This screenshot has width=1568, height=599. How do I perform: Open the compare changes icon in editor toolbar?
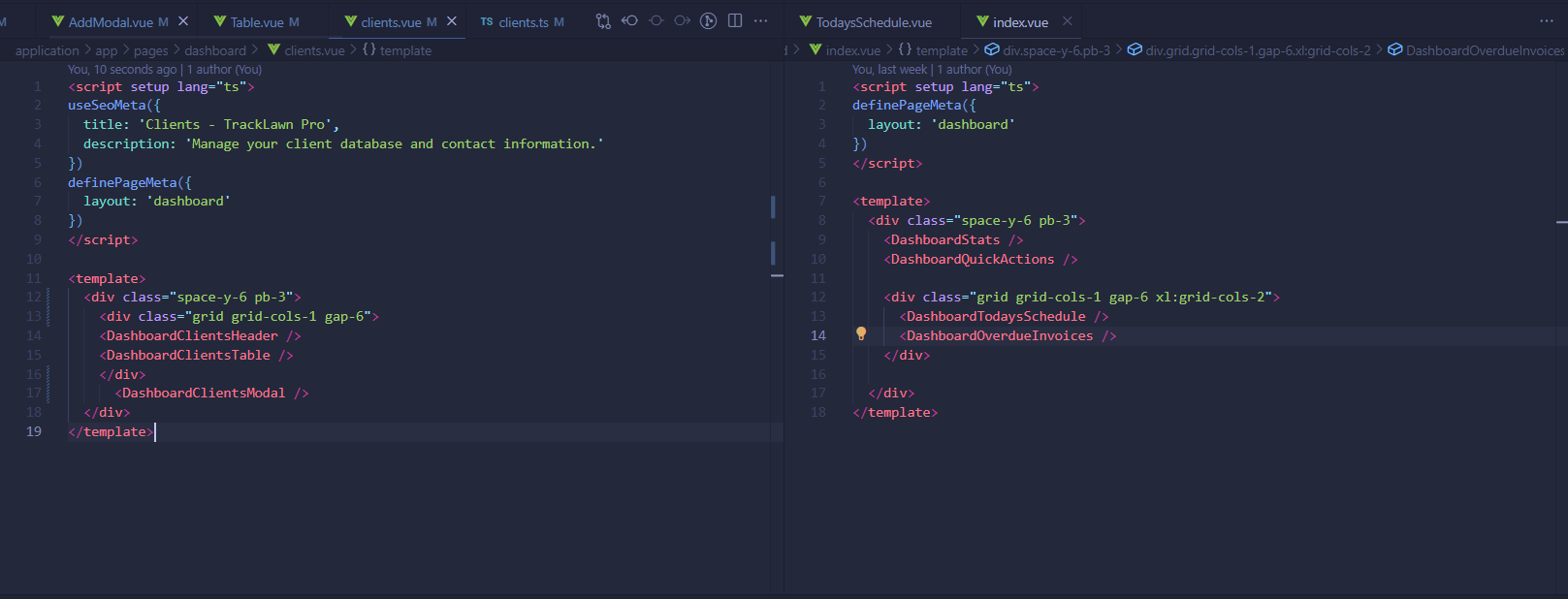pos(603,21)
